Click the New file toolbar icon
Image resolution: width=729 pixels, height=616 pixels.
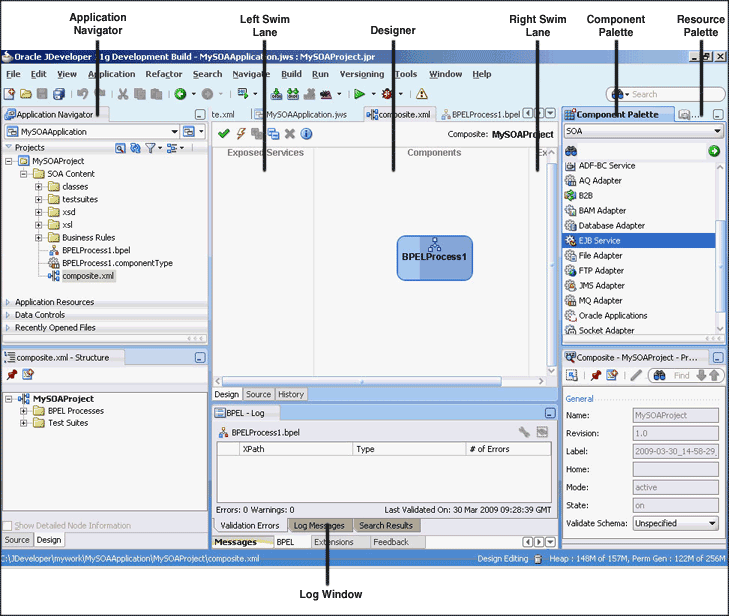point(9,94)
